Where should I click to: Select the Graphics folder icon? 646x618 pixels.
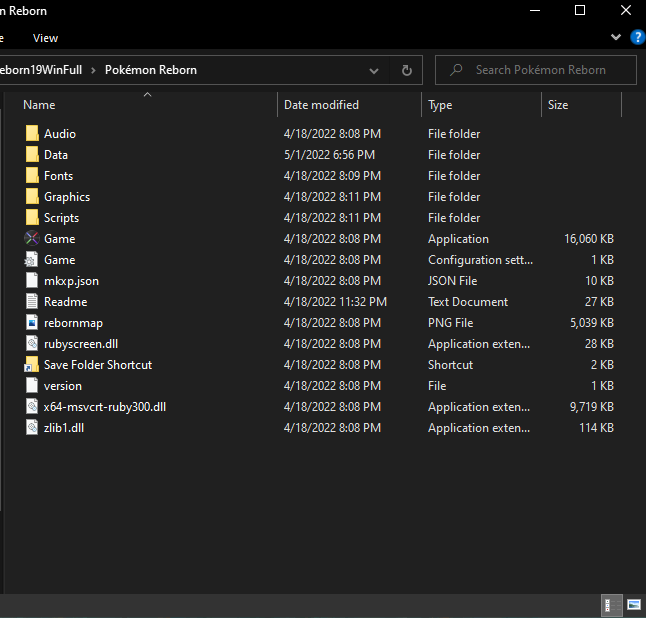tap(32, 197)
